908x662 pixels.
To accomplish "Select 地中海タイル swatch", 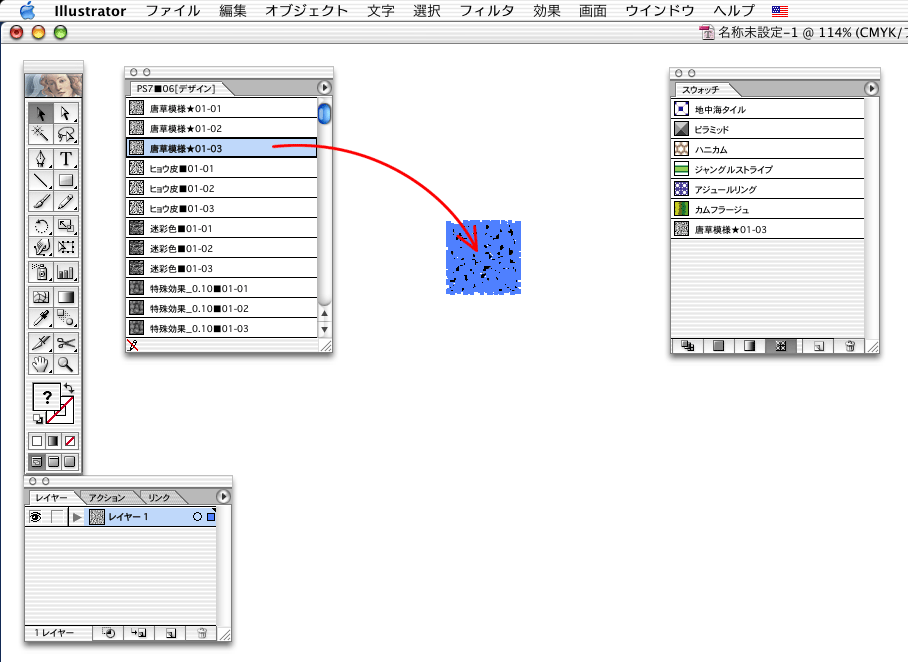I will [x=767, y=109].
